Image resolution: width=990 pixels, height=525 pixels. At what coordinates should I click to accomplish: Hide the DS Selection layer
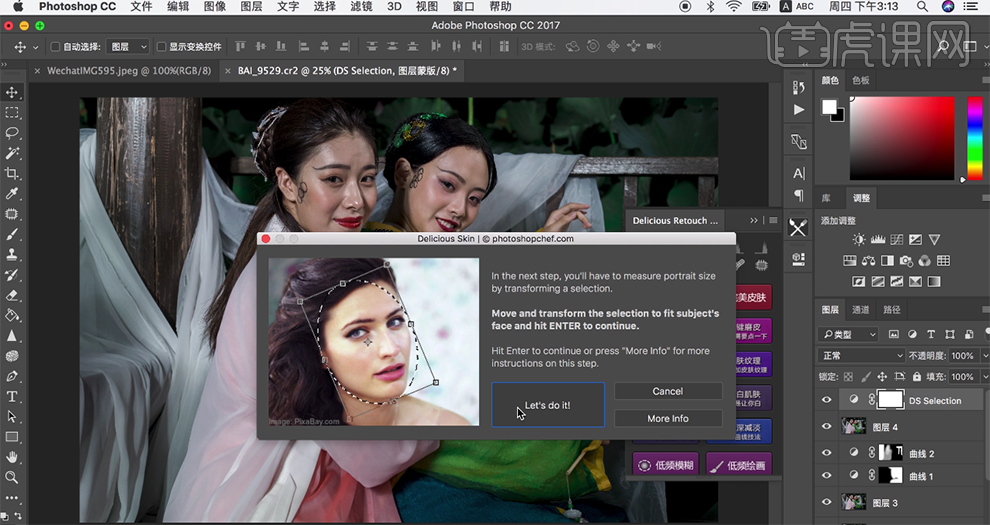826,400
